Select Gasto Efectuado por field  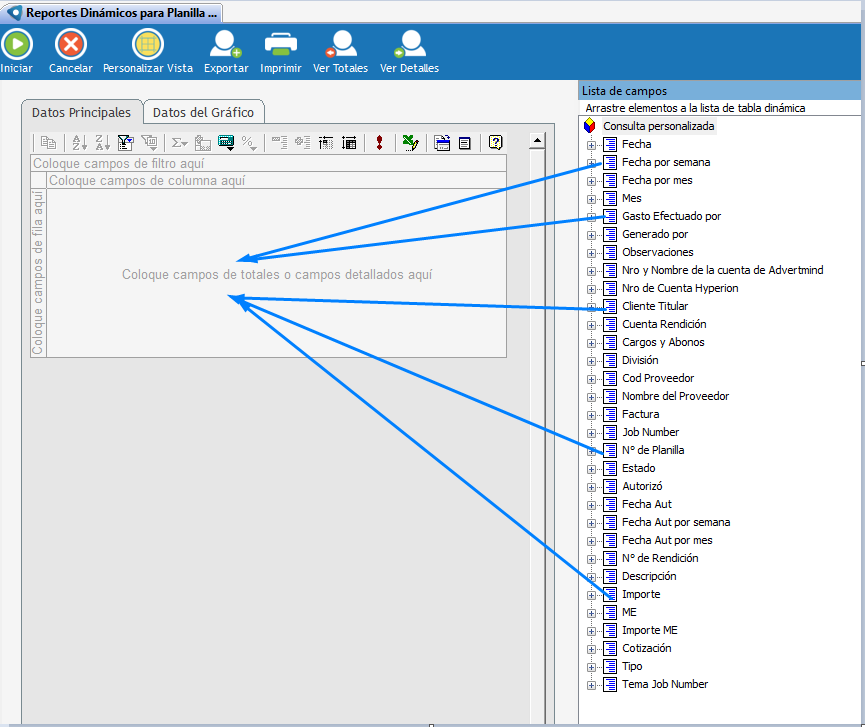670,216
